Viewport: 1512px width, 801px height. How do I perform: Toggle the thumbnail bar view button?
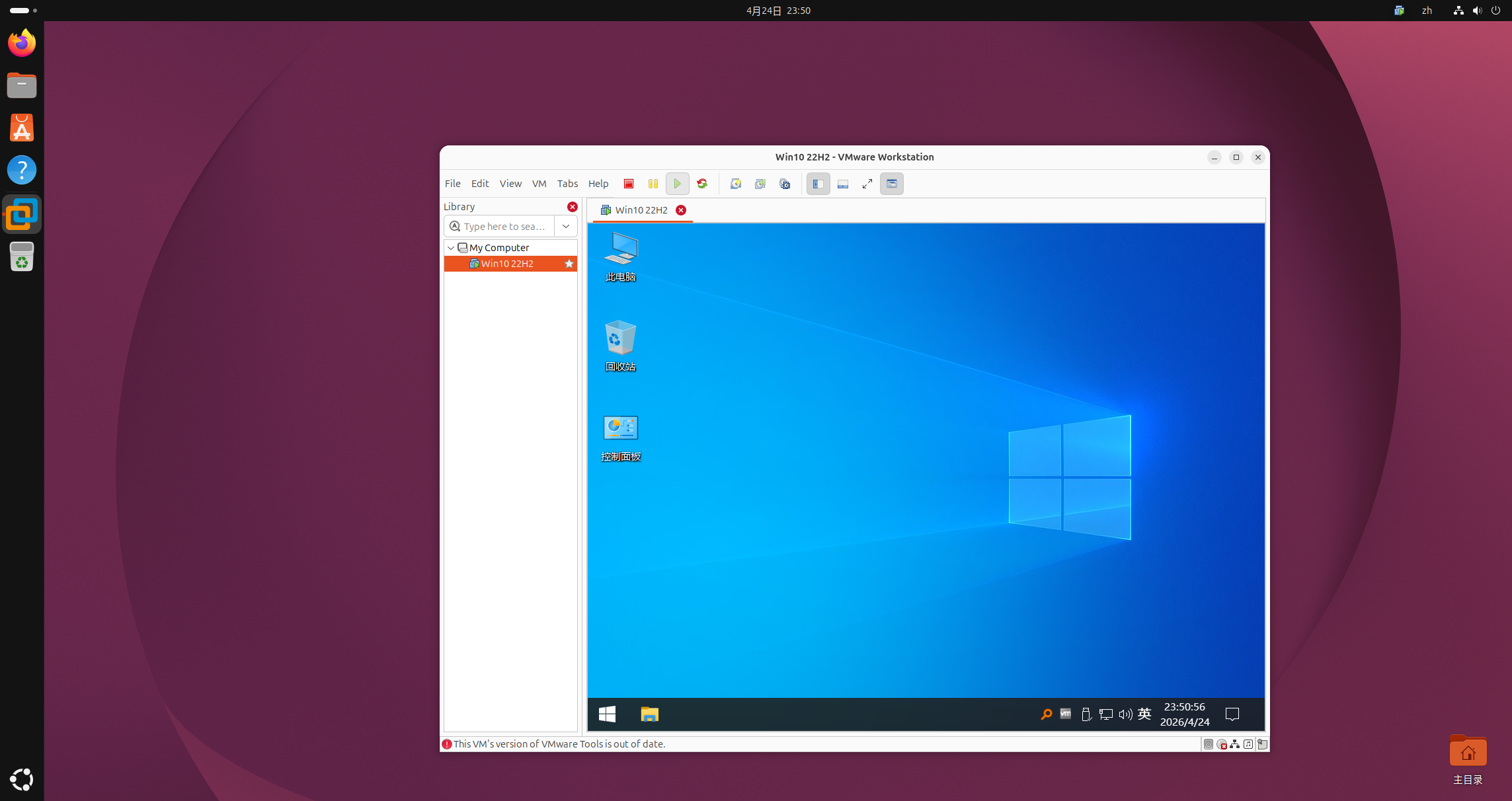(842, 184)
